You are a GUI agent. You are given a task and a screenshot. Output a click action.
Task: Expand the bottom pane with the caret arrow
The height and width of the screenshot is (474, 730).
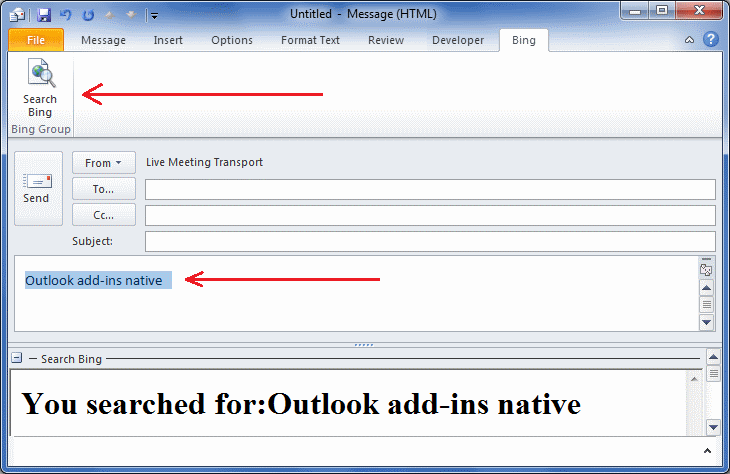pos(707,451)
